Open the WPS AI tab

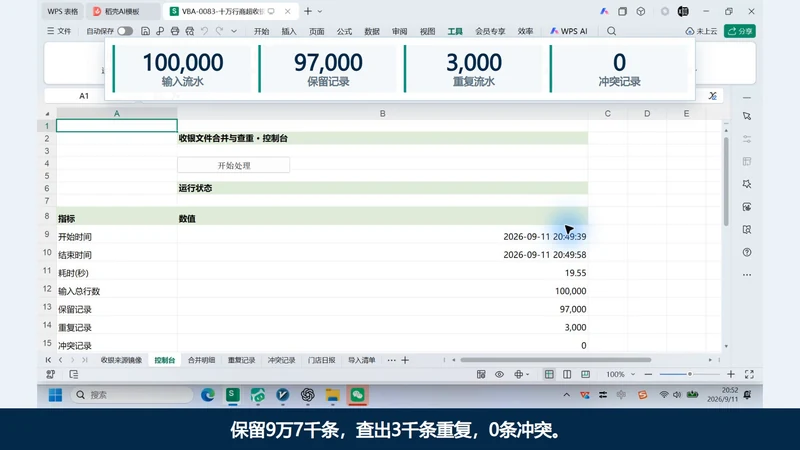pyautogui.click(x=568, y=31)
